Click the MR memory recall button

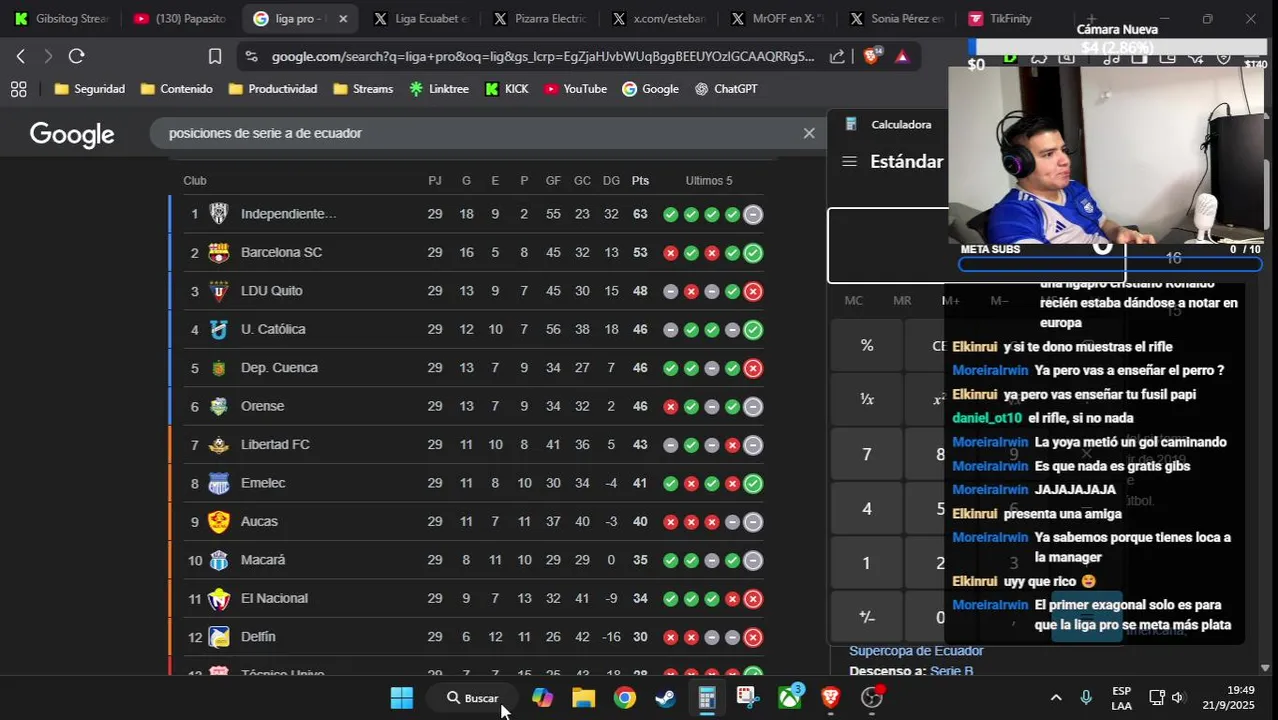(902, 300)
